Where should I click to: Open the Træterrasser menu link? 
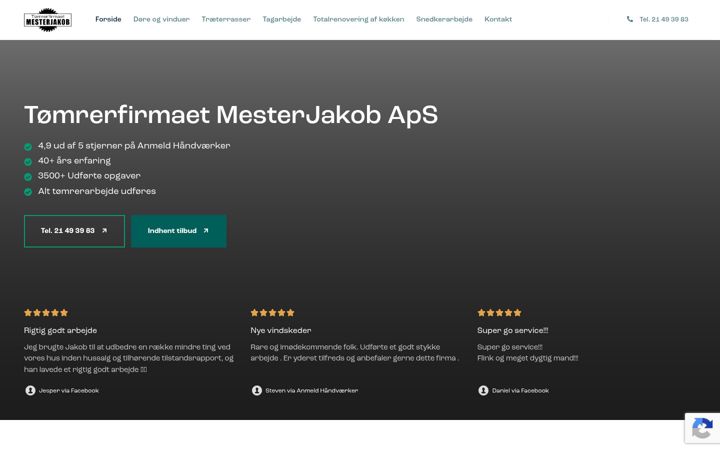click(226, 19)
